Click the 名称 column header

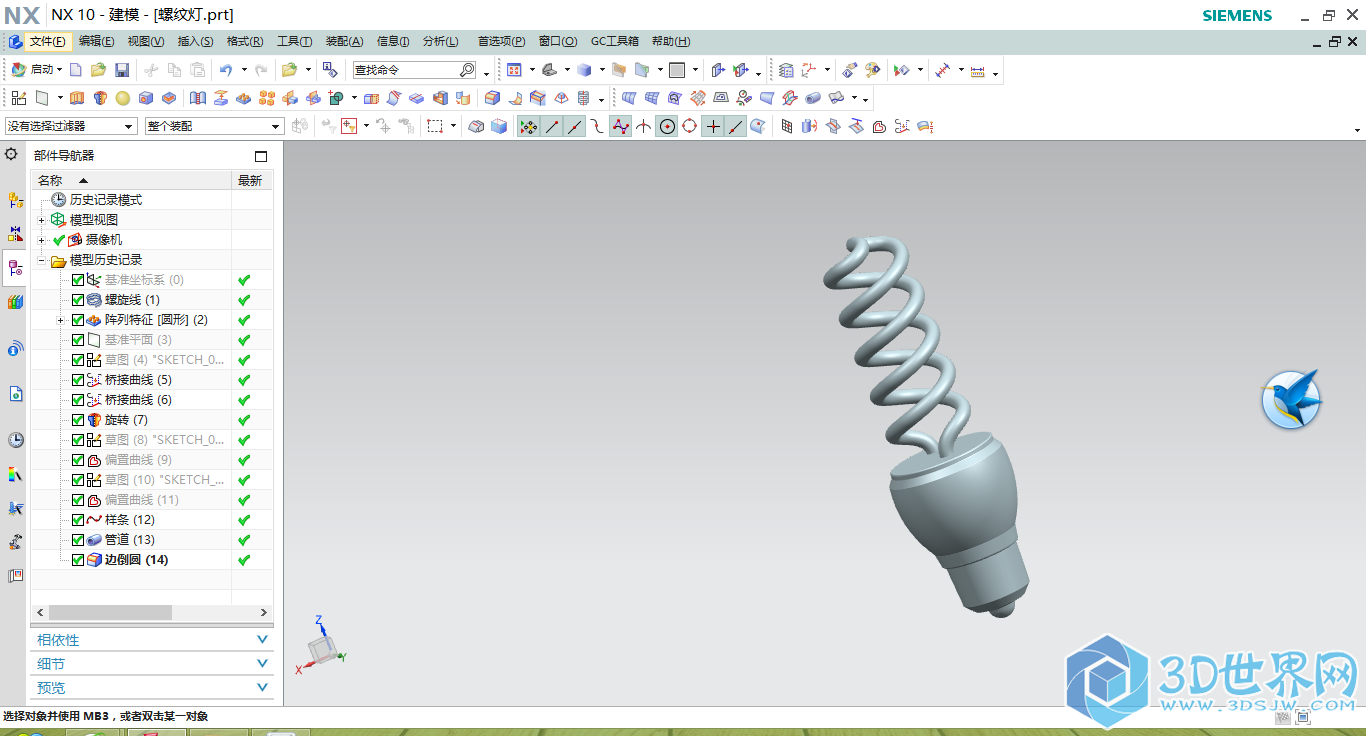pyautogui.click(x=131, y=180)
